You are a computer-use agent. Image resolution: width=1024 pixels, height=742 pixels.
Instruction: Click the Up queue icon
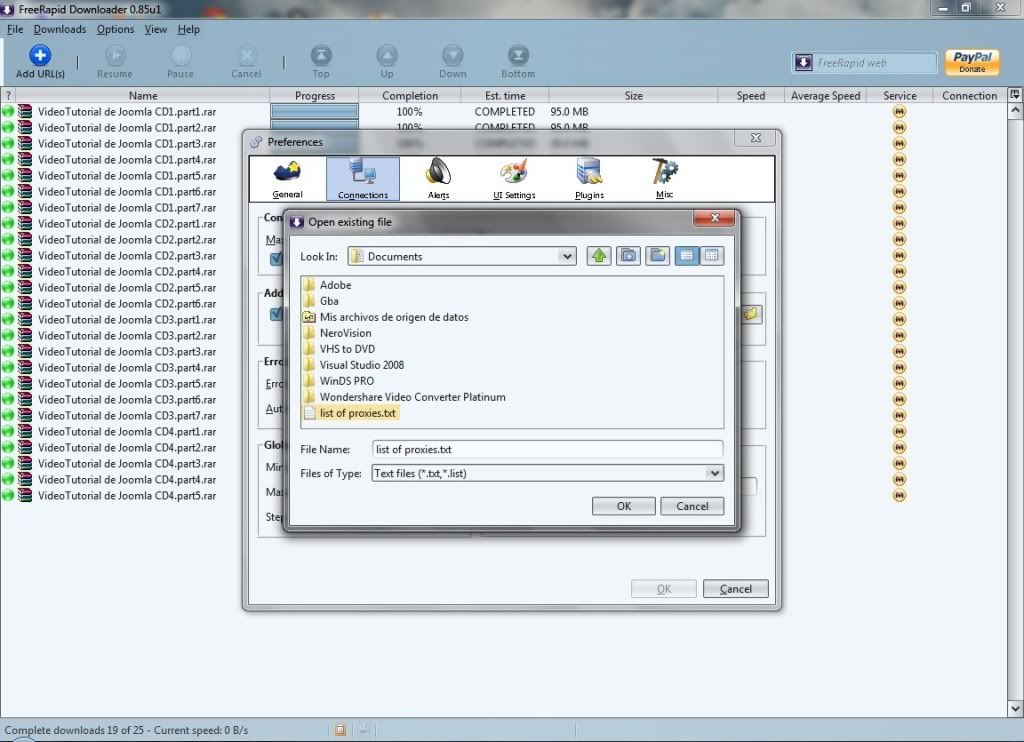click(387, 56)
